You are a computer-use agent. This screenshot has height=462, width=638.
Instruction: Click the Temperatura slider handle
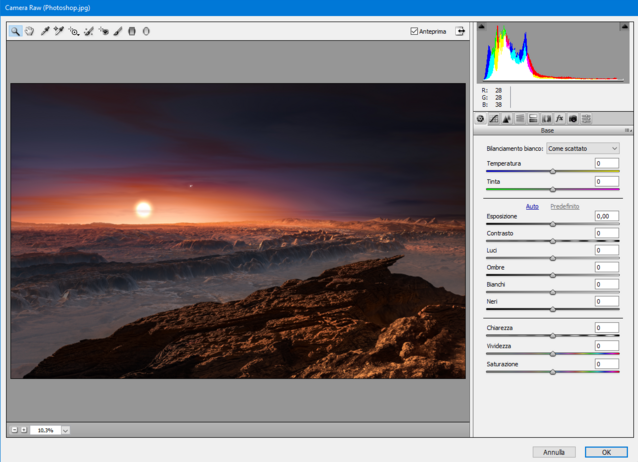553,171
